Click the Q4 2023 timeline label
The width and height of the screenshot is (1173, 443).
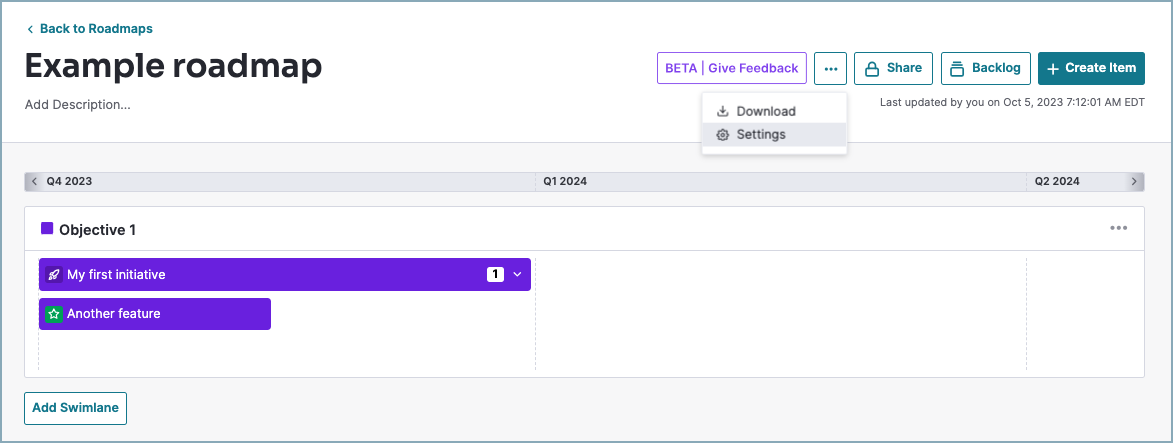pos(70,181)
